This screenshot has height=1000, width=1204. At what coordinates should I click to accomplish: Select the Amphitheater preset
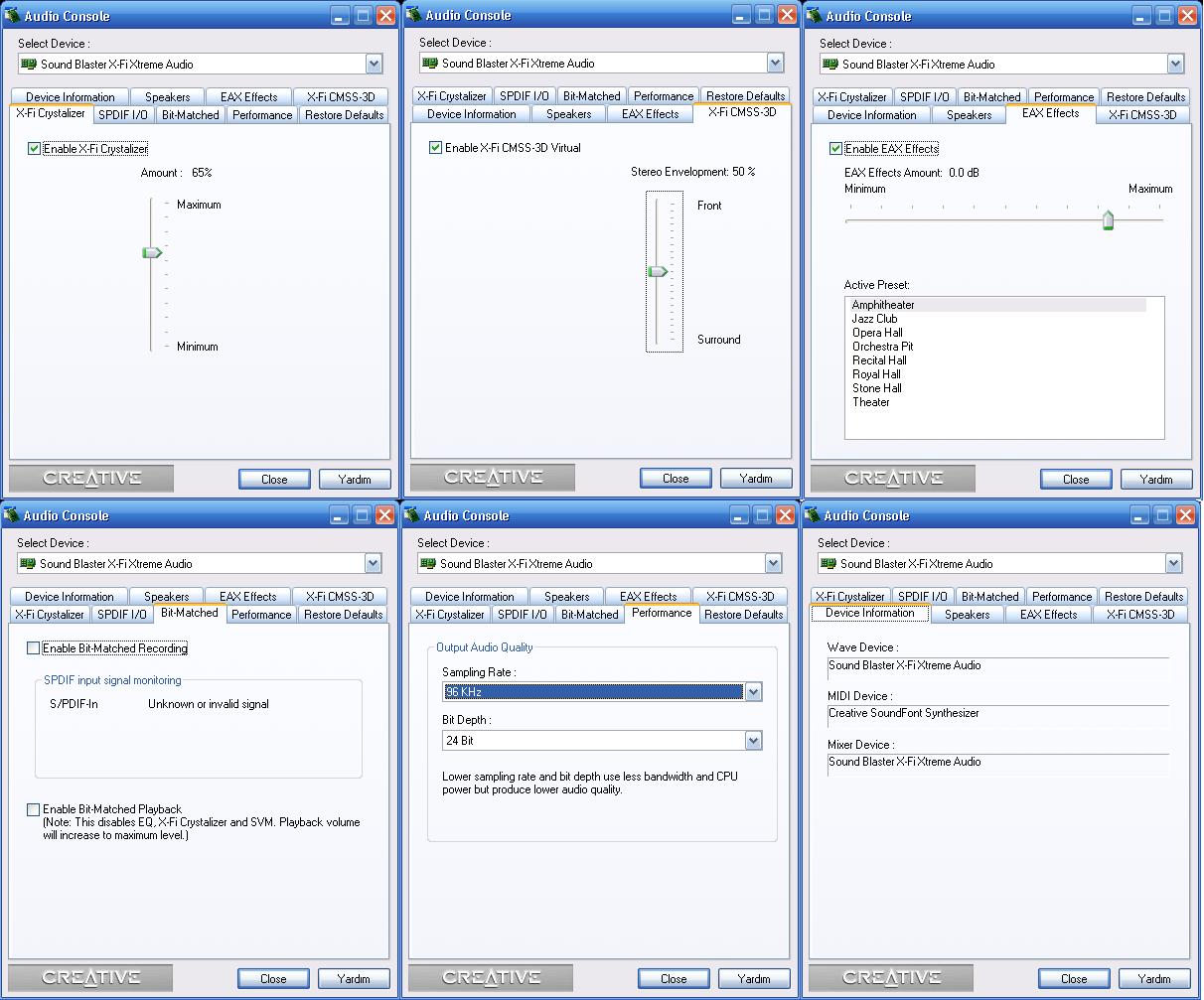pyautogui.click(x=997, y=305)
